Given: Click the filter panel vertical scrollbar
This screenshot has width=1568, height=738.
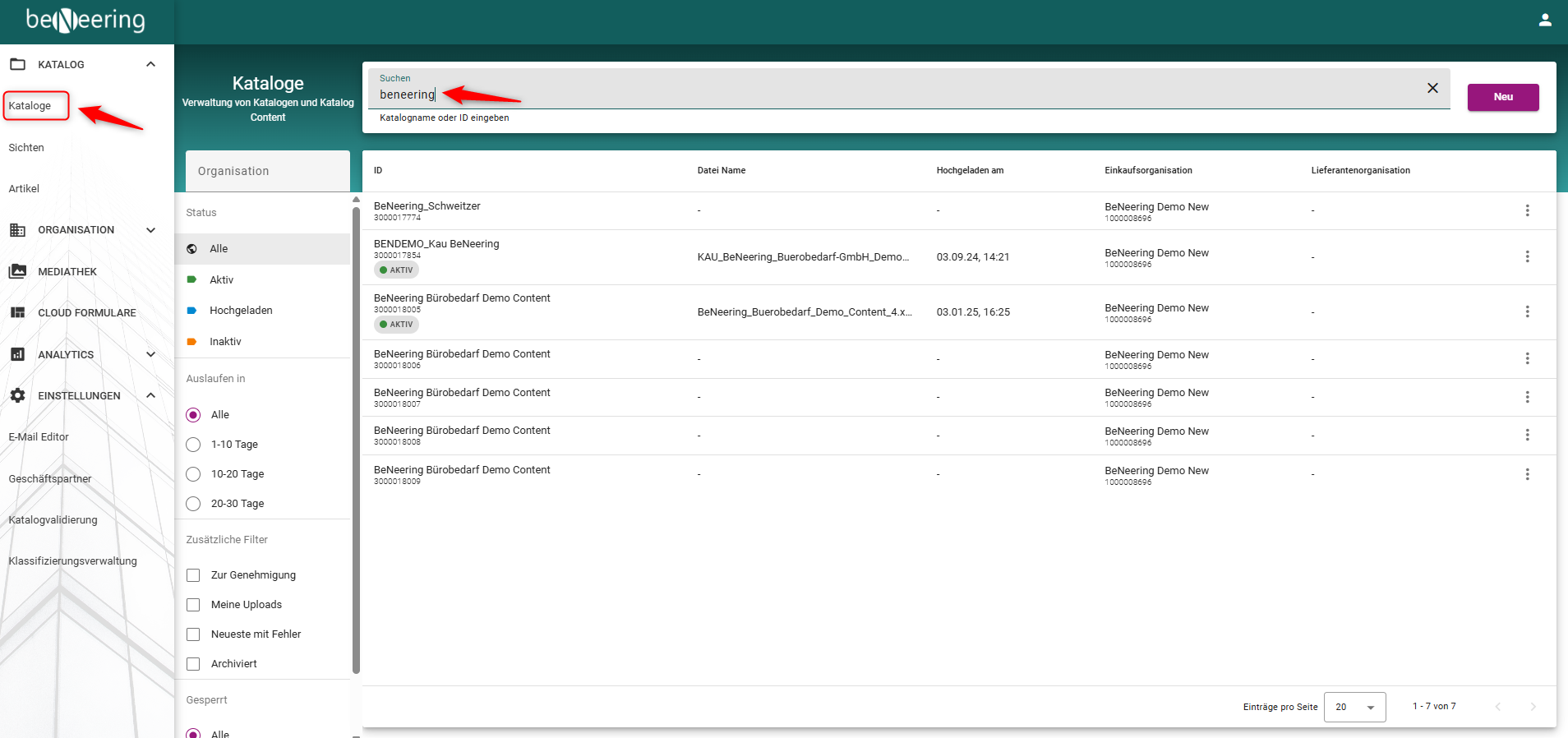Looking at the screenshot, I should pos(356,436).
